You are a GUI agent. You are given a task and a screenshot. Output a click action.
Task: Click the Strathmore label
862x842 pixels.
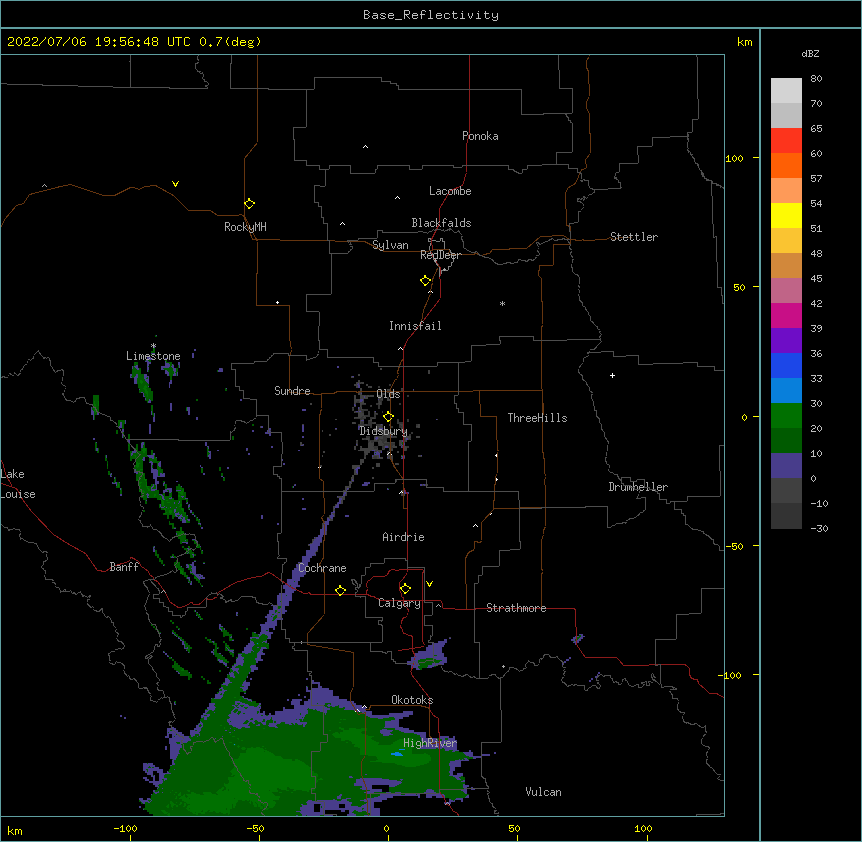pyautogui.click(x=516, y=608)
